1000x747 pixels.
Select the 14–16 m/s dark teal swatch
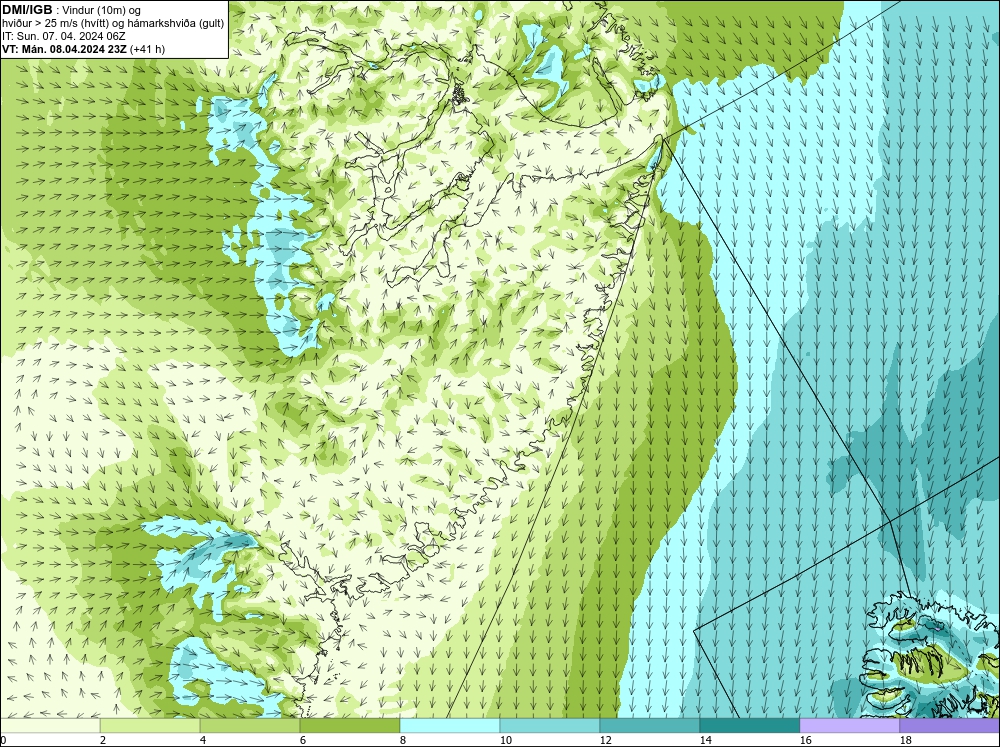pyautogui.click(x=750, y=725)
